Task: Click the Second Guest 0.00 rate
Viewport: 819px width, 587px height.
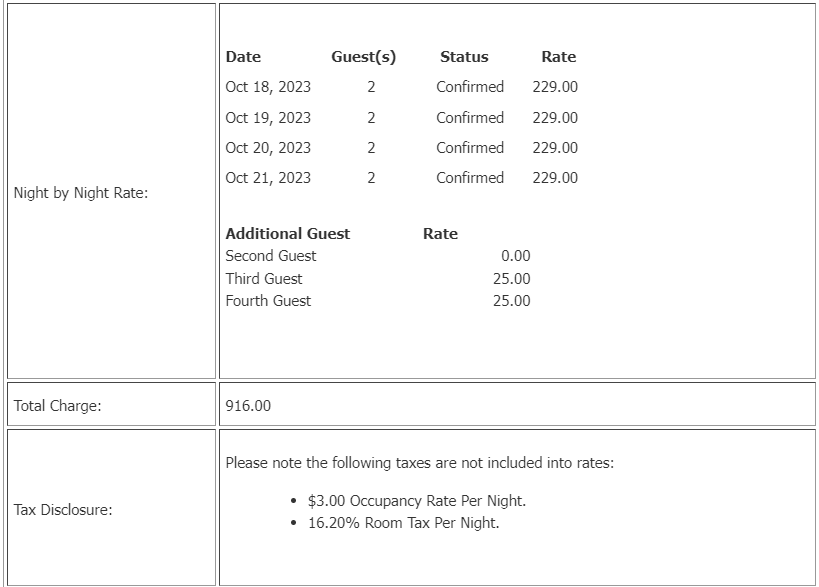Action: (516, 256)
